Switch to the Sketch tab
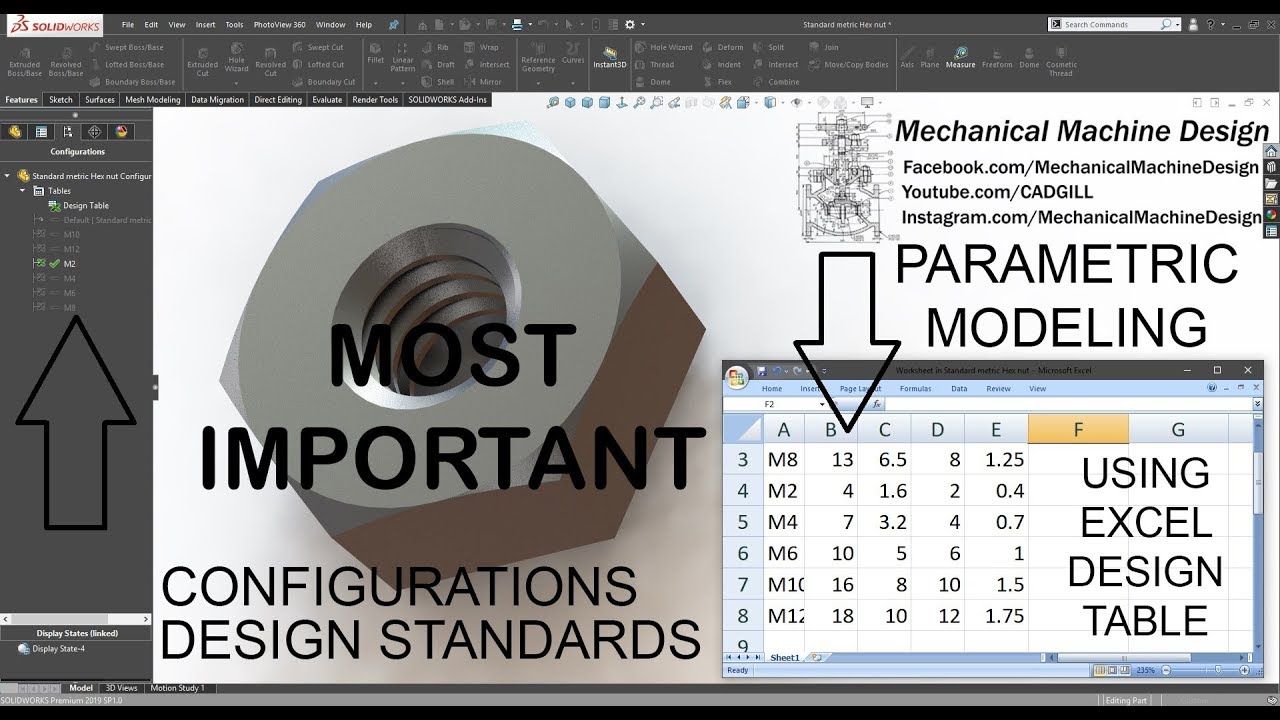 point(61,100)
